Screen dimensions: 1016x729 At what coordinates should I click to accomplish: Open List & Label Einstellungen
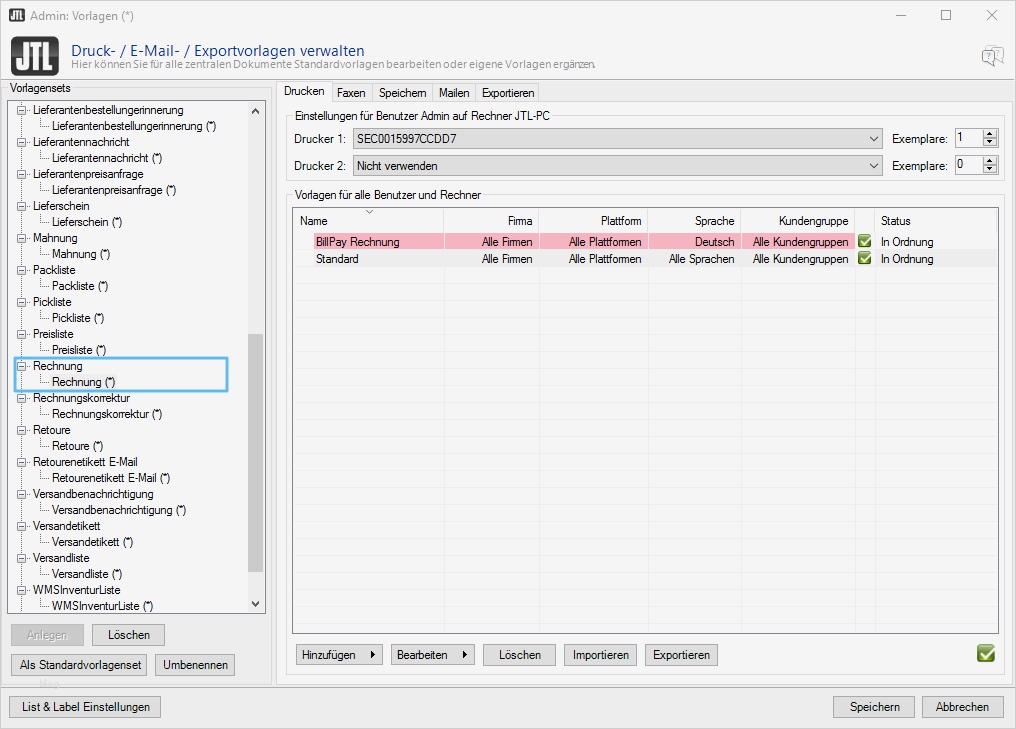[x=86, y=707]
